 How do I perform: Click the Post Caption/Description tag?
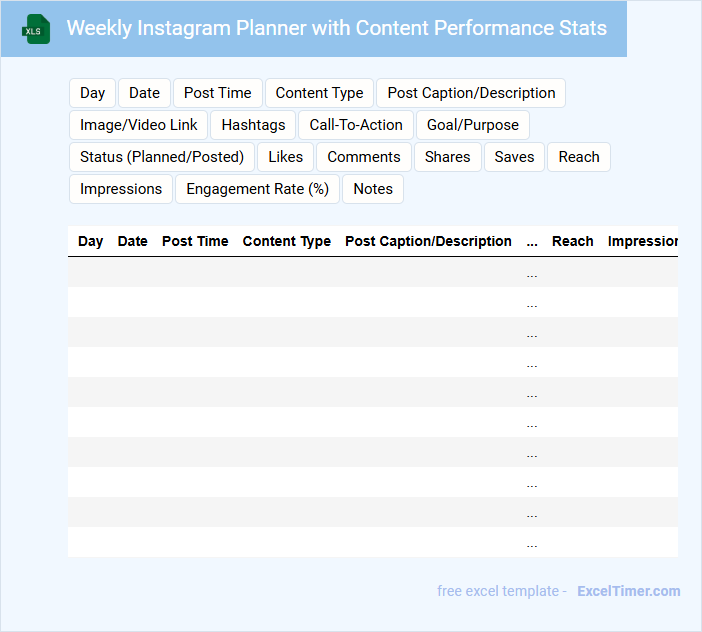pyautogui.click(x=471, y=93)
